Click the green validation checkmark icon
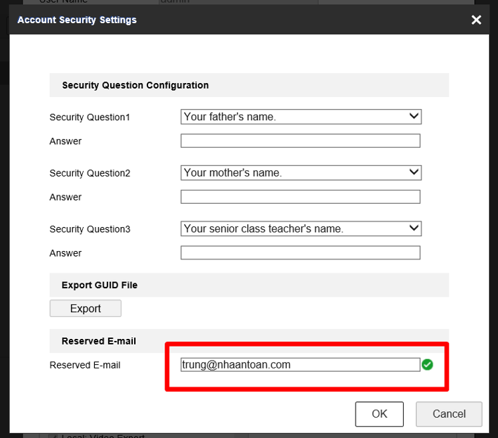Image resolution: width=498 pixels, height=438 pixels. [x=427, y=365]
